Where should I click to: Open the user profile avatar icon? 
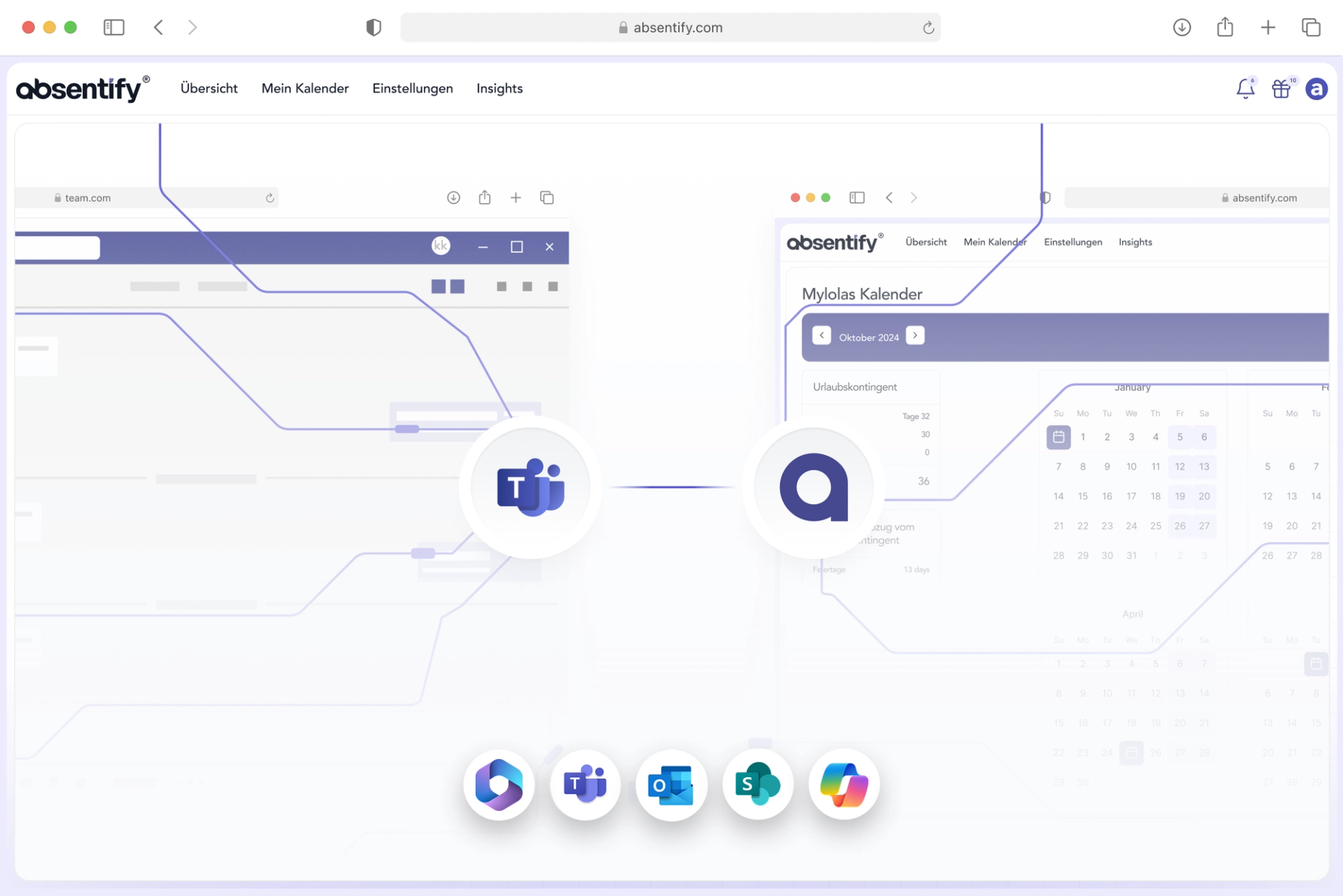click(x=1316, y=89)
